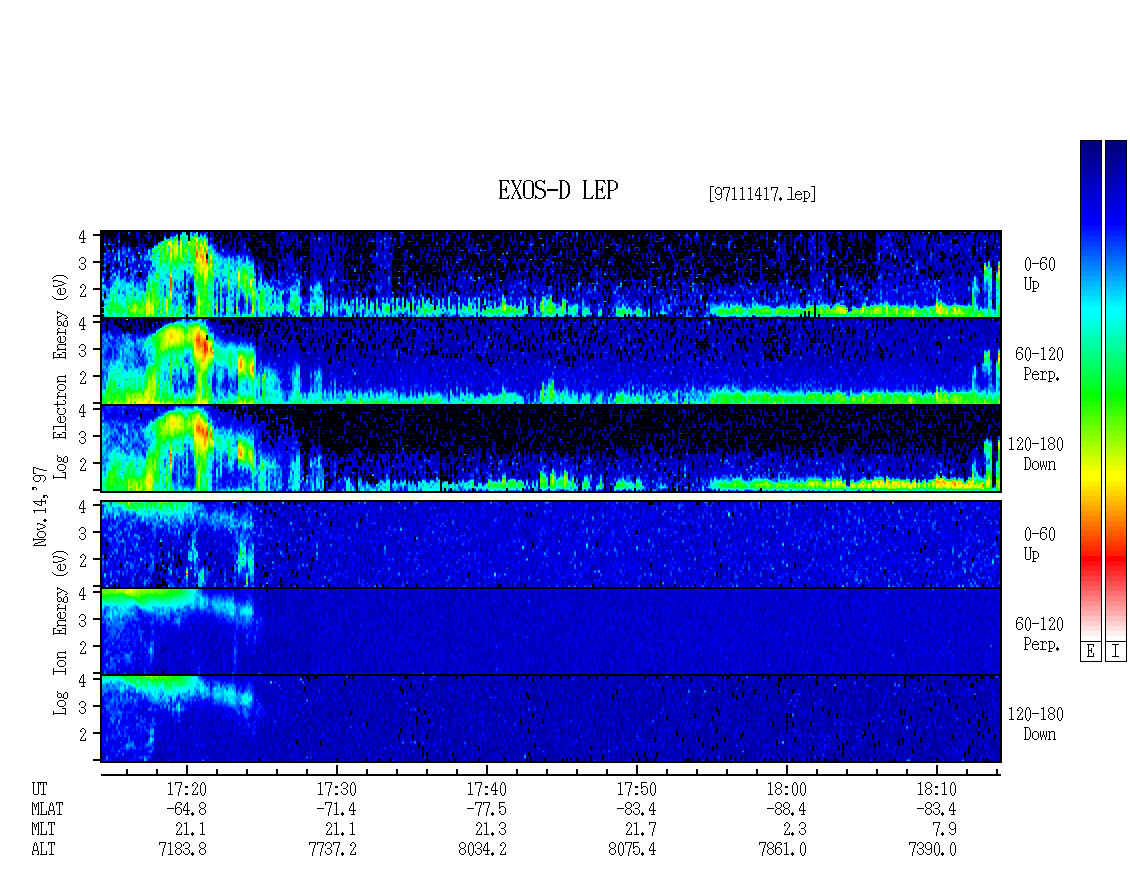Click the ALT row header
Image resolution: width=1130 pixels, height=875 pixels.
(x=43, y=850)
